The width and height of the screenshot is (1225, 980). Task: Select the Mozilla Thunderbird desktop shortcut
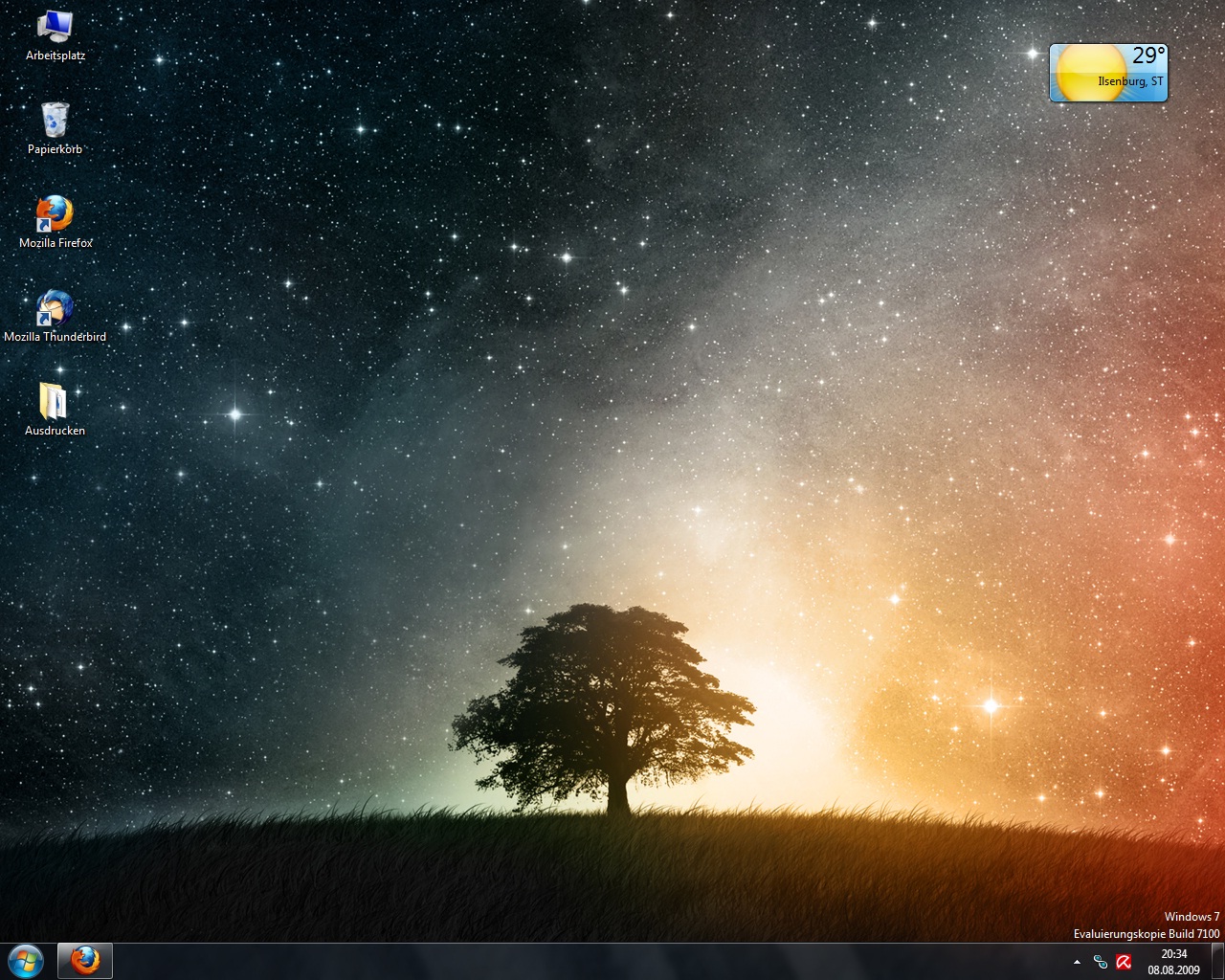click(x=56, y=316)
